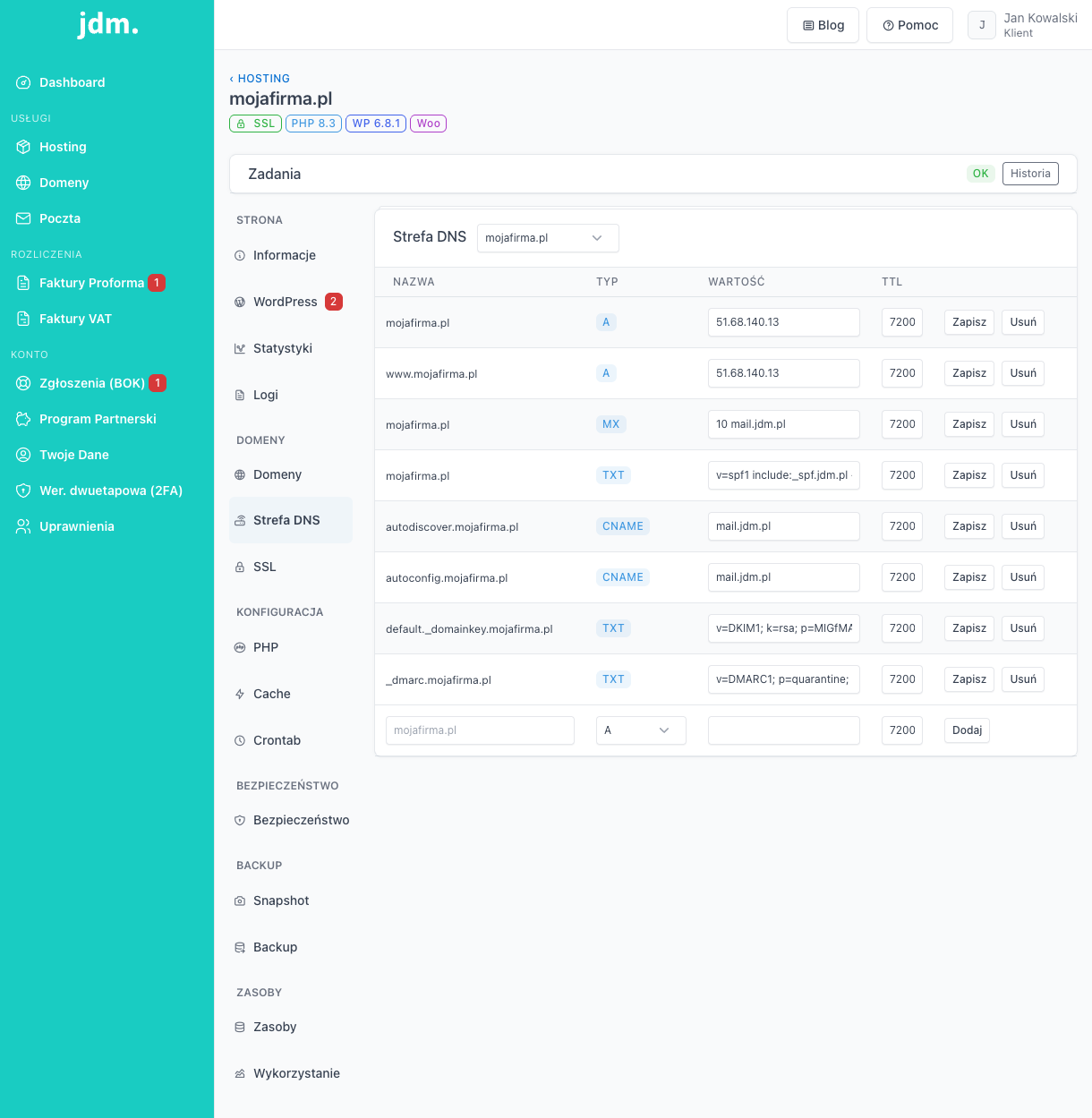Click the Crontab clock icon
Viewport: 1092px width, 1118px height.
pyautogui.click(x=240, y=741)
